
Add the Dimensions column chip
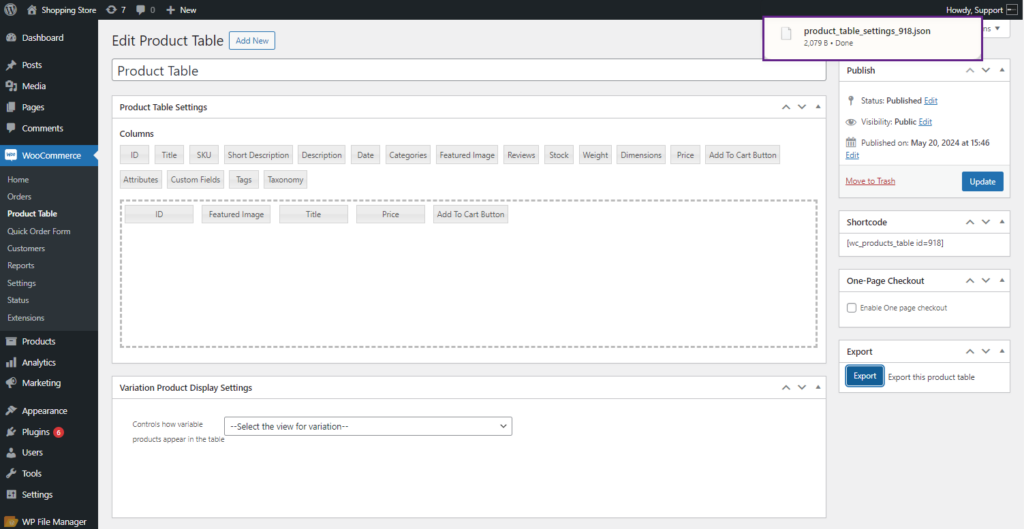pos(641,155)
